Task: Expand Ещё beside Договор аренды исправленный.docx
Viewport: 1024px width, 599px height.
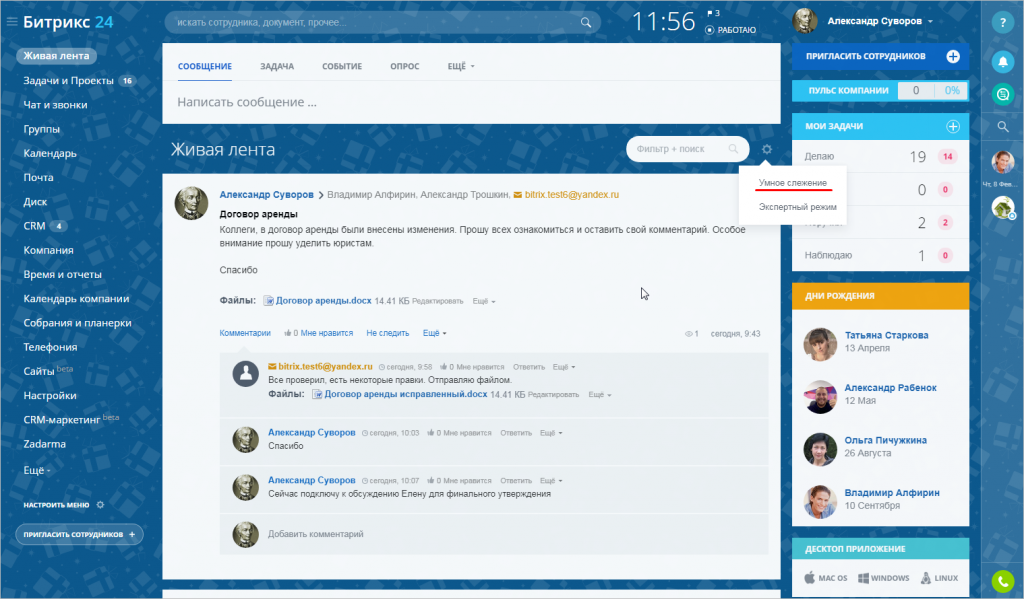Action: pos(600,395)
